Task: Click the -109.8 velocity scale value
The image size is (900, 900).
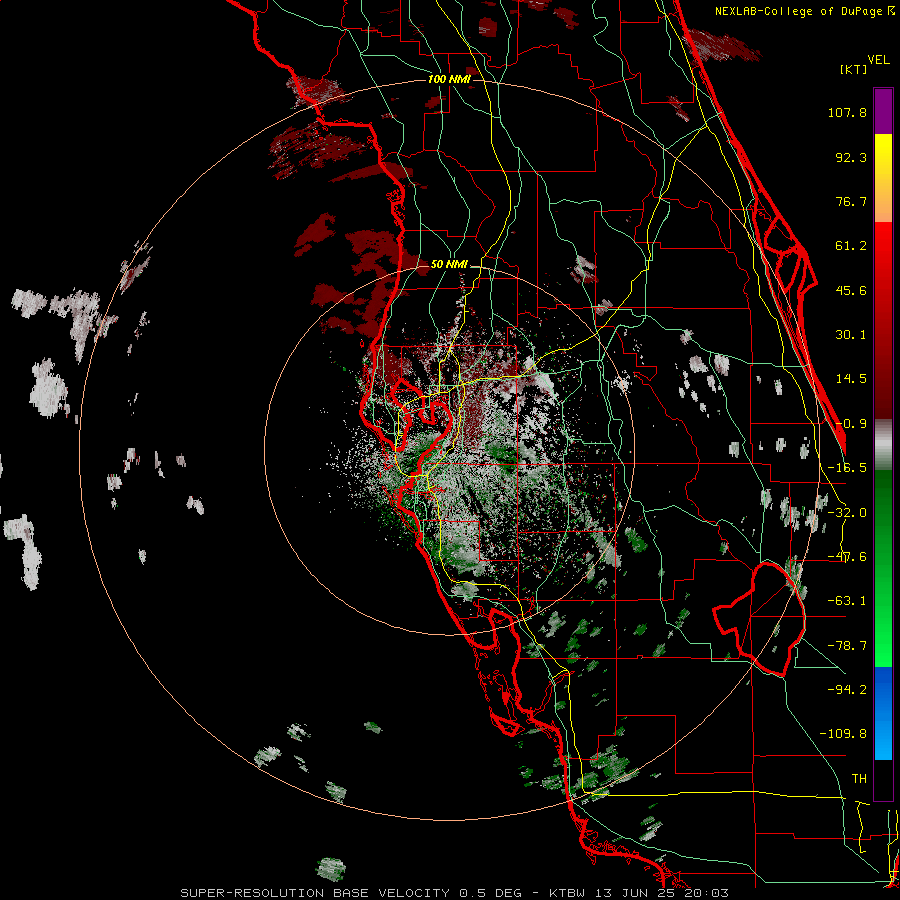Action: tap(843, 734)
